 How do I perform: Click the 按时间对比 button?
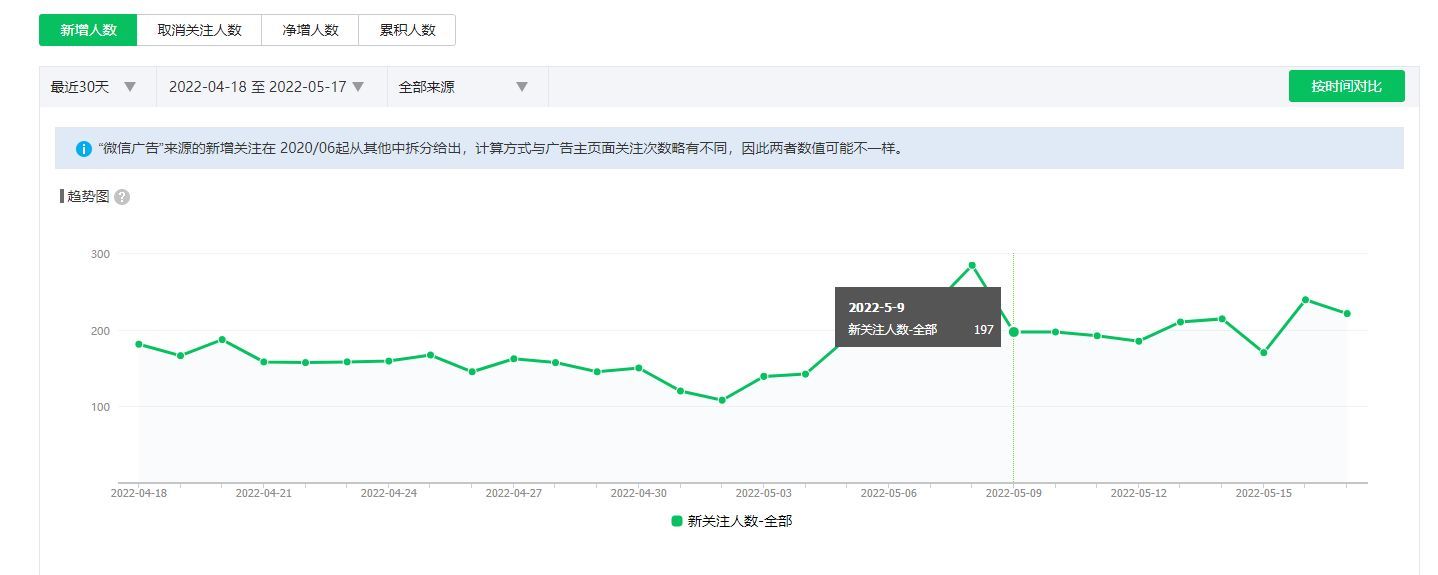pos(1346,86)
